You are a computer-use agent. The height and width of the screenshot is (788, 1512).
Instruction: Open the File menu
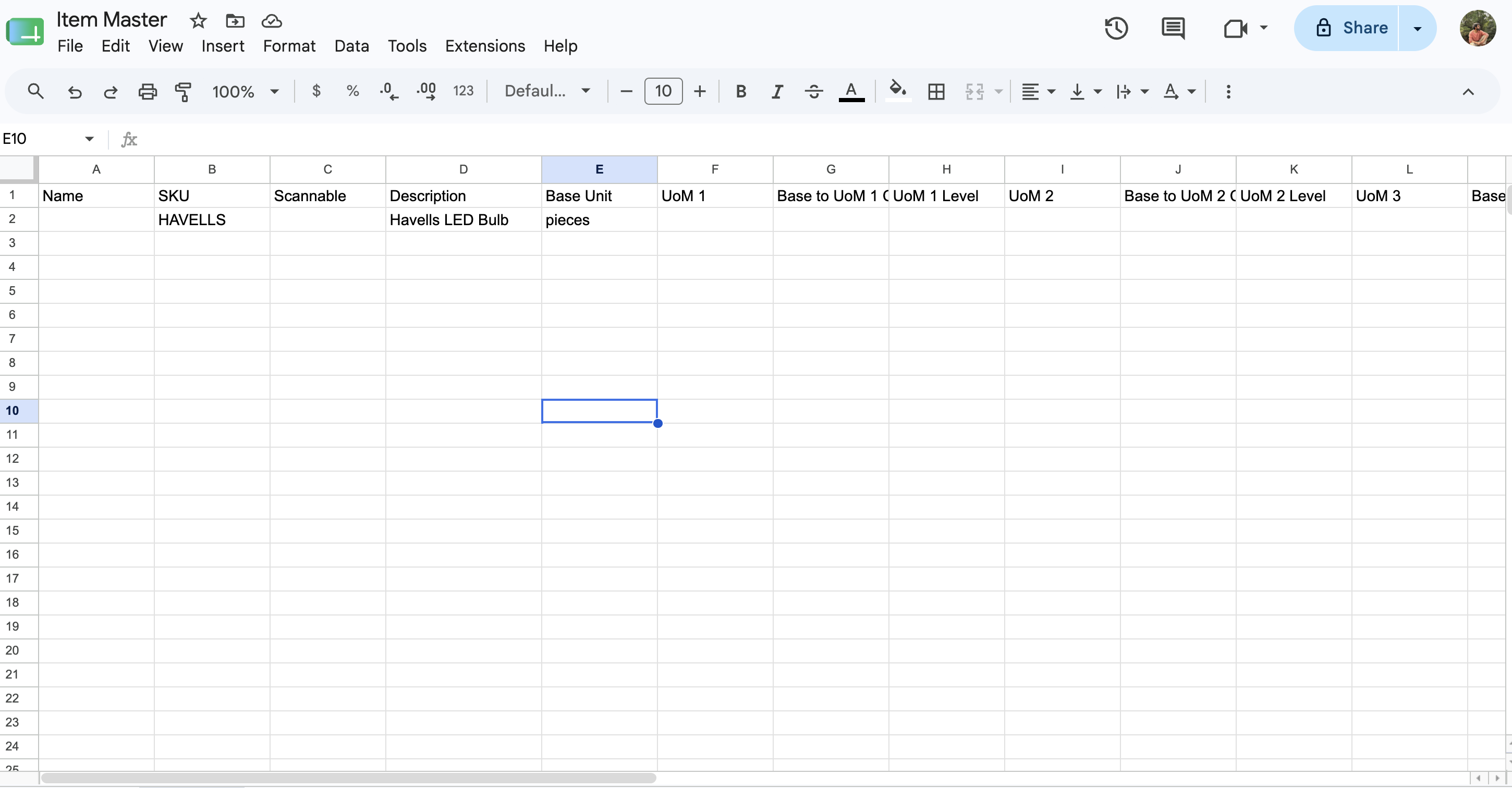(70, 46)
